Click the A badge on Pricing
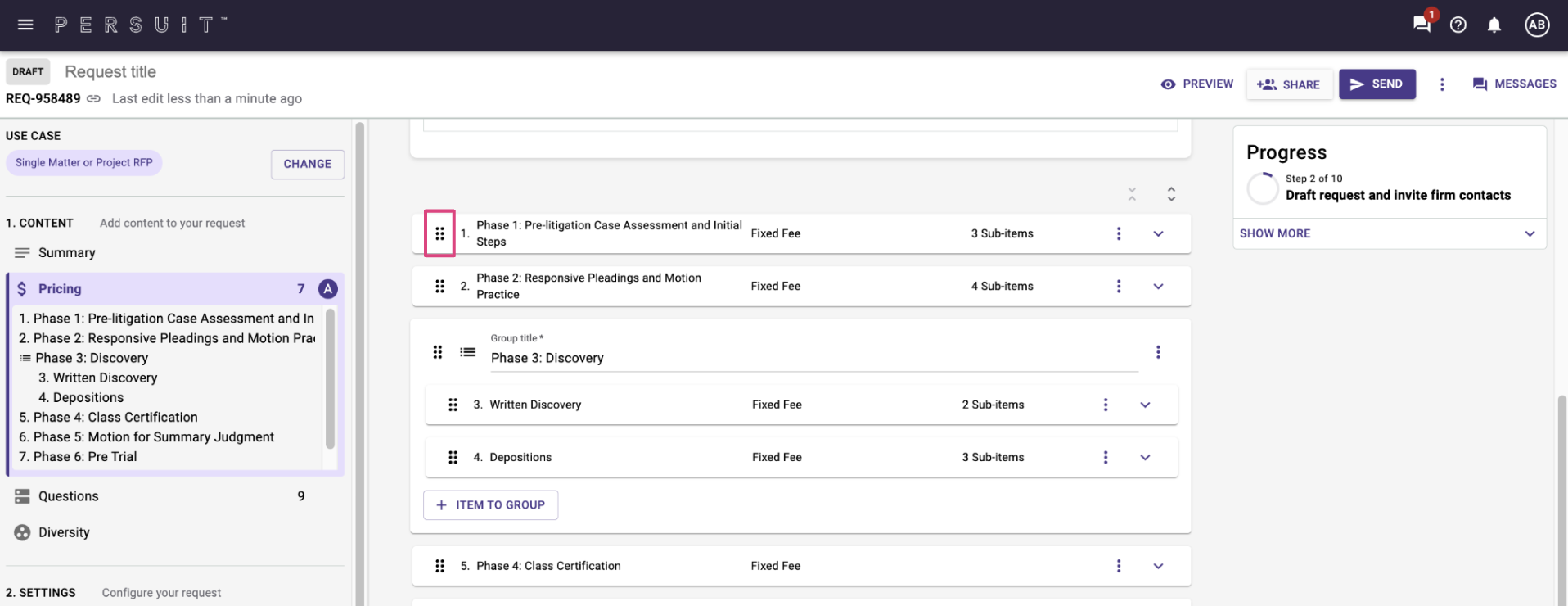The width and height of the screenshot is (1568, 606). pyautogui.click(x=328, y=288)
